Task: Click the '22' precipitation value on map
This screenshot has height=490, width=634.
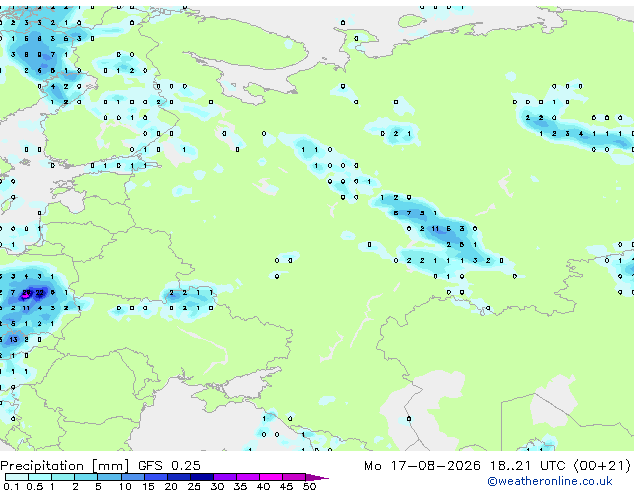Action: pos(39,292)
